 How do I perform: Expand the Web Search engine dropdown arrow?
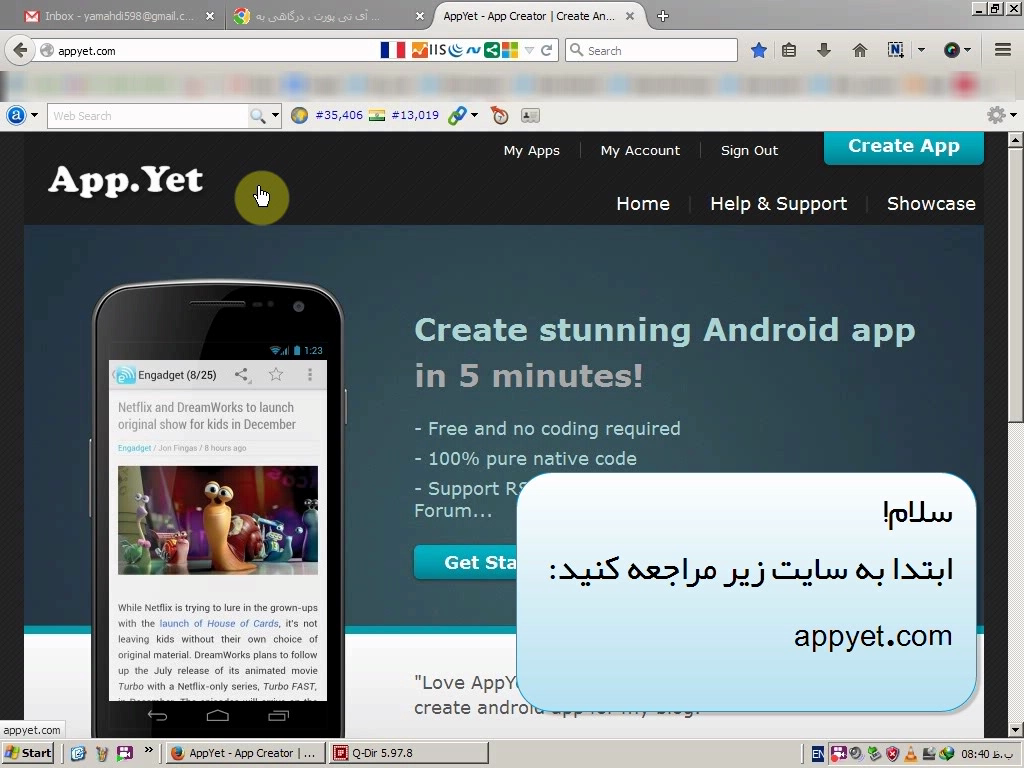click(275, 116)
